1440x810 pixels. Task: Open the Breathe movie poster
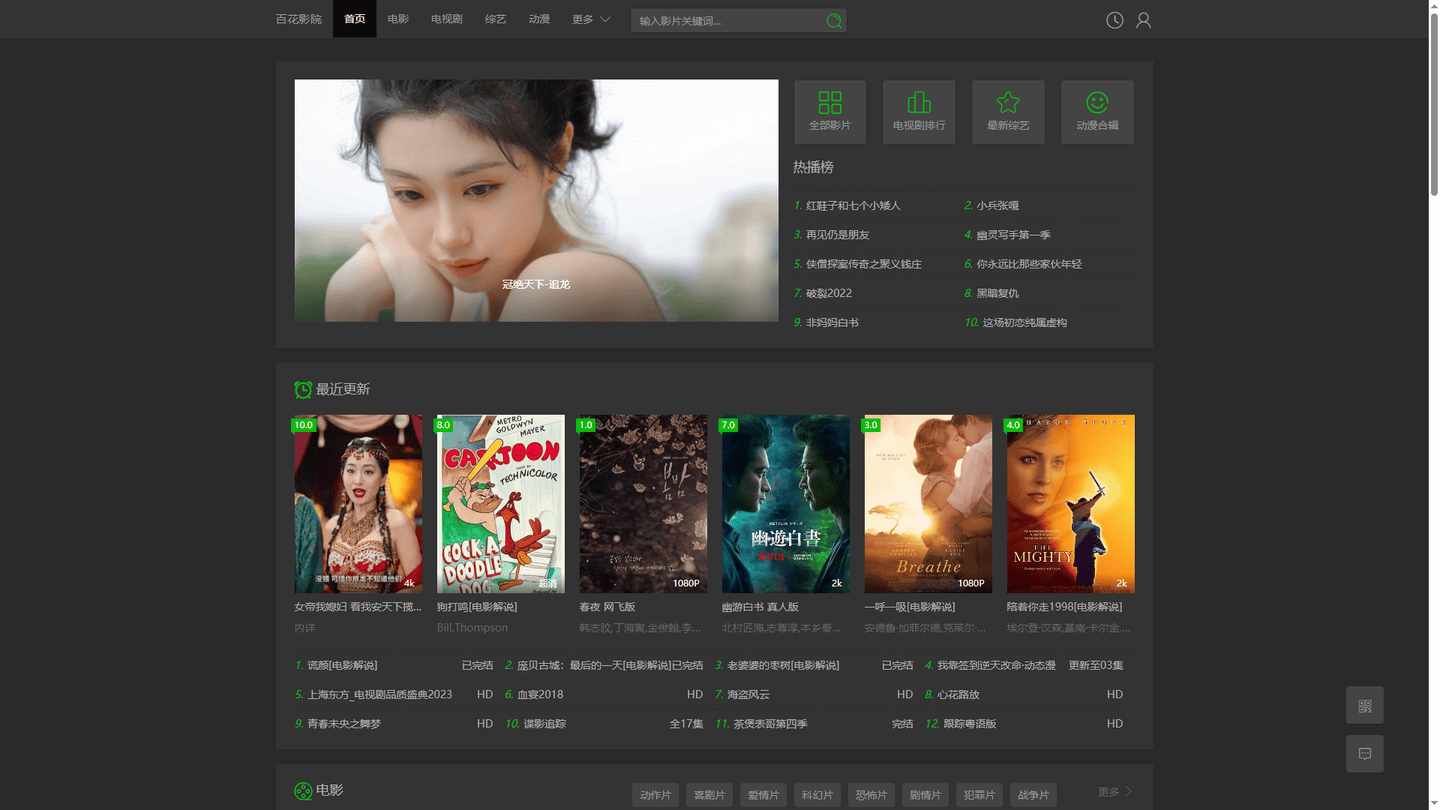pos(928,504)
